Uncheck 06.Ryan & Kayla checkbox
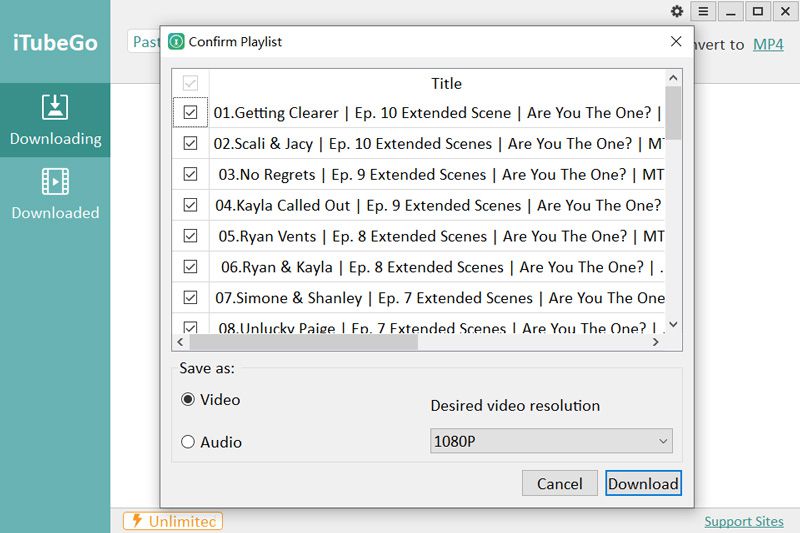 click(x=190, y=266)
